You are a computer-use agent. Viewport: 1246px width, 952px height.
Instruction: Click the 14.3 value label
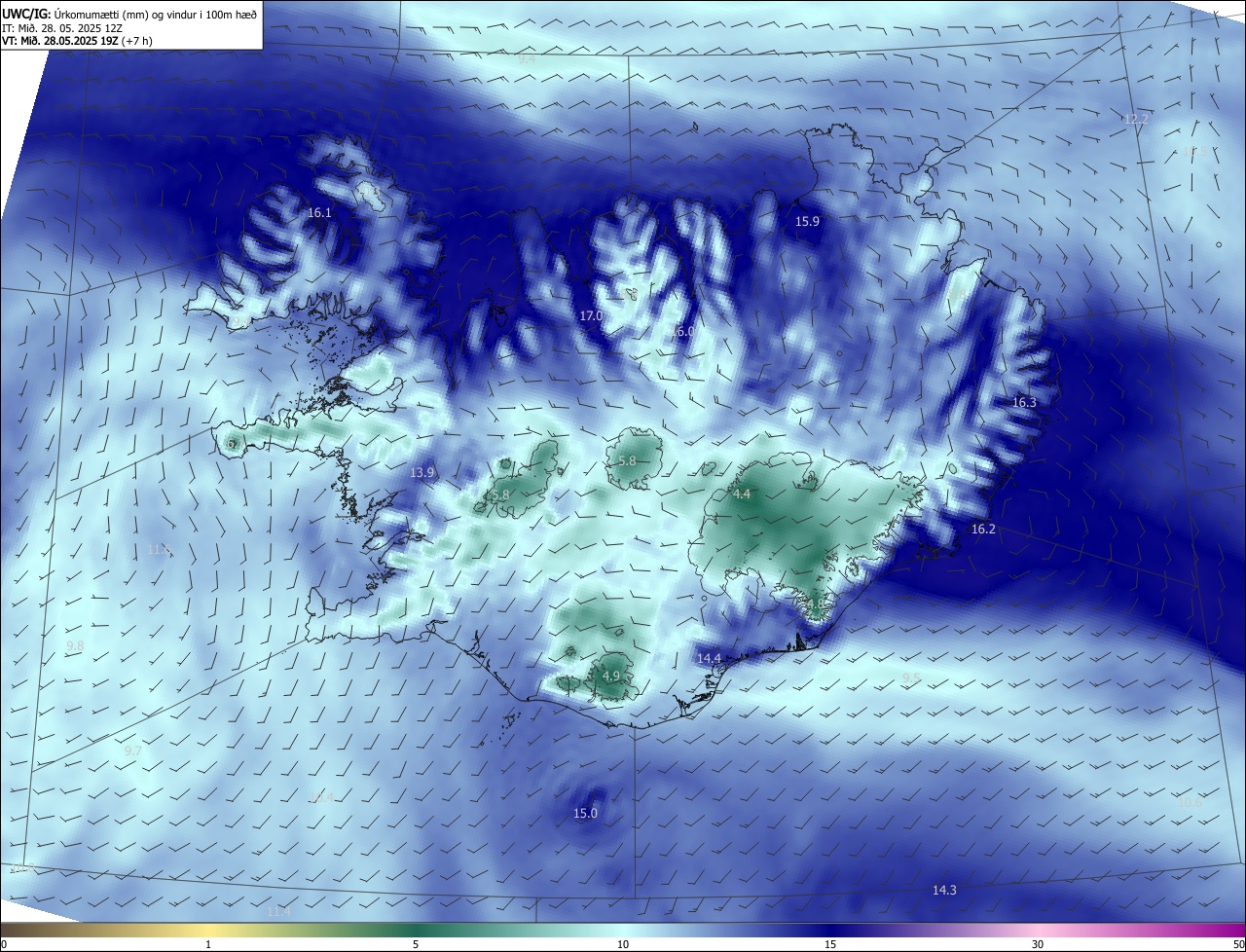(x=944, y=890)
